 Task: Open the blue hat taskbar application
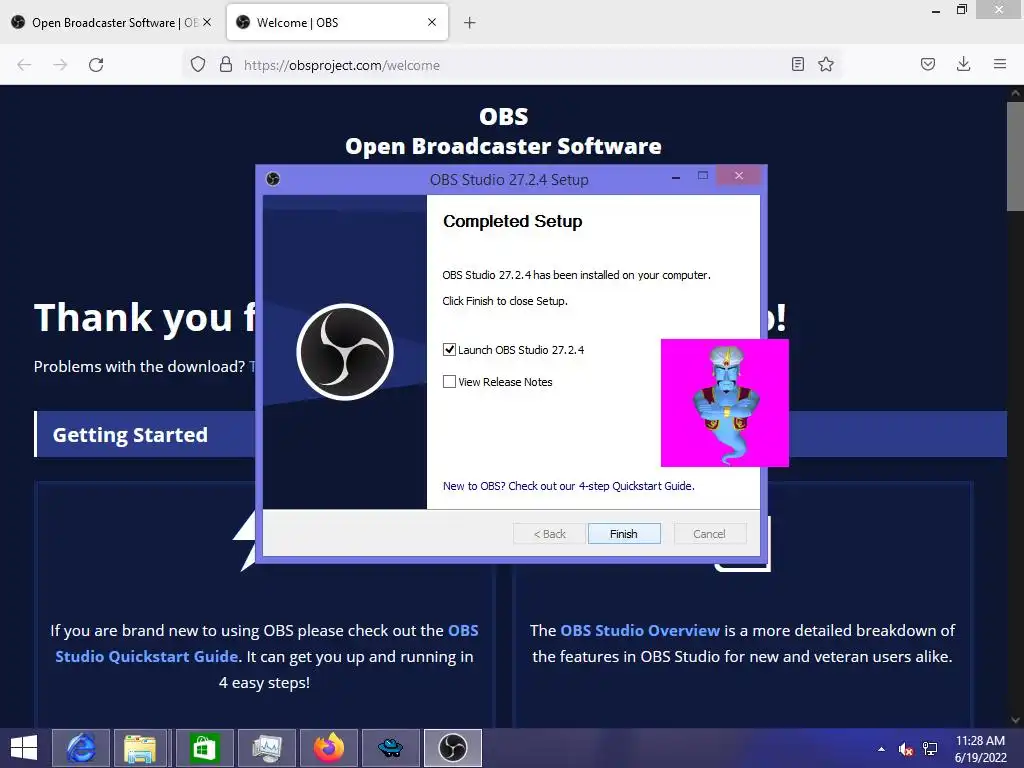point(391,748)
